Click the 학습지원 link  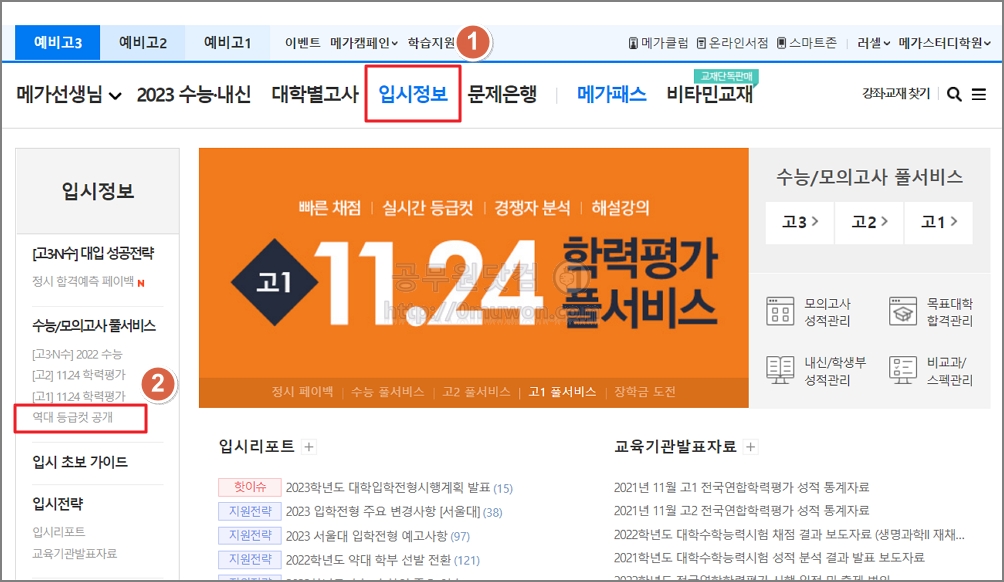pyautogui.click(x=431, y=43)
